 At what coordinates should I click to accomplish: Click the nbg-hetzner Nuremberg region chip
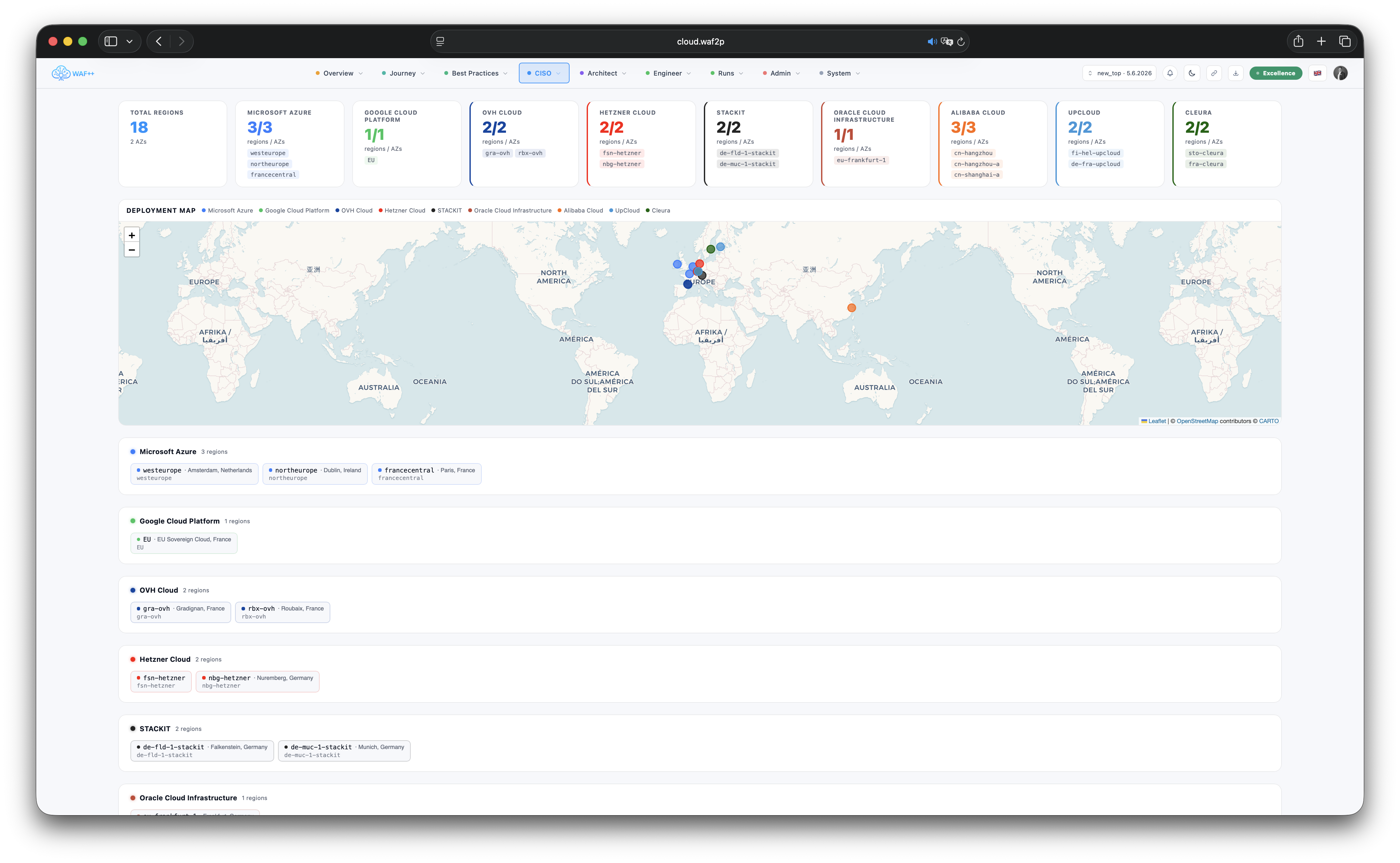pos(257,681)
